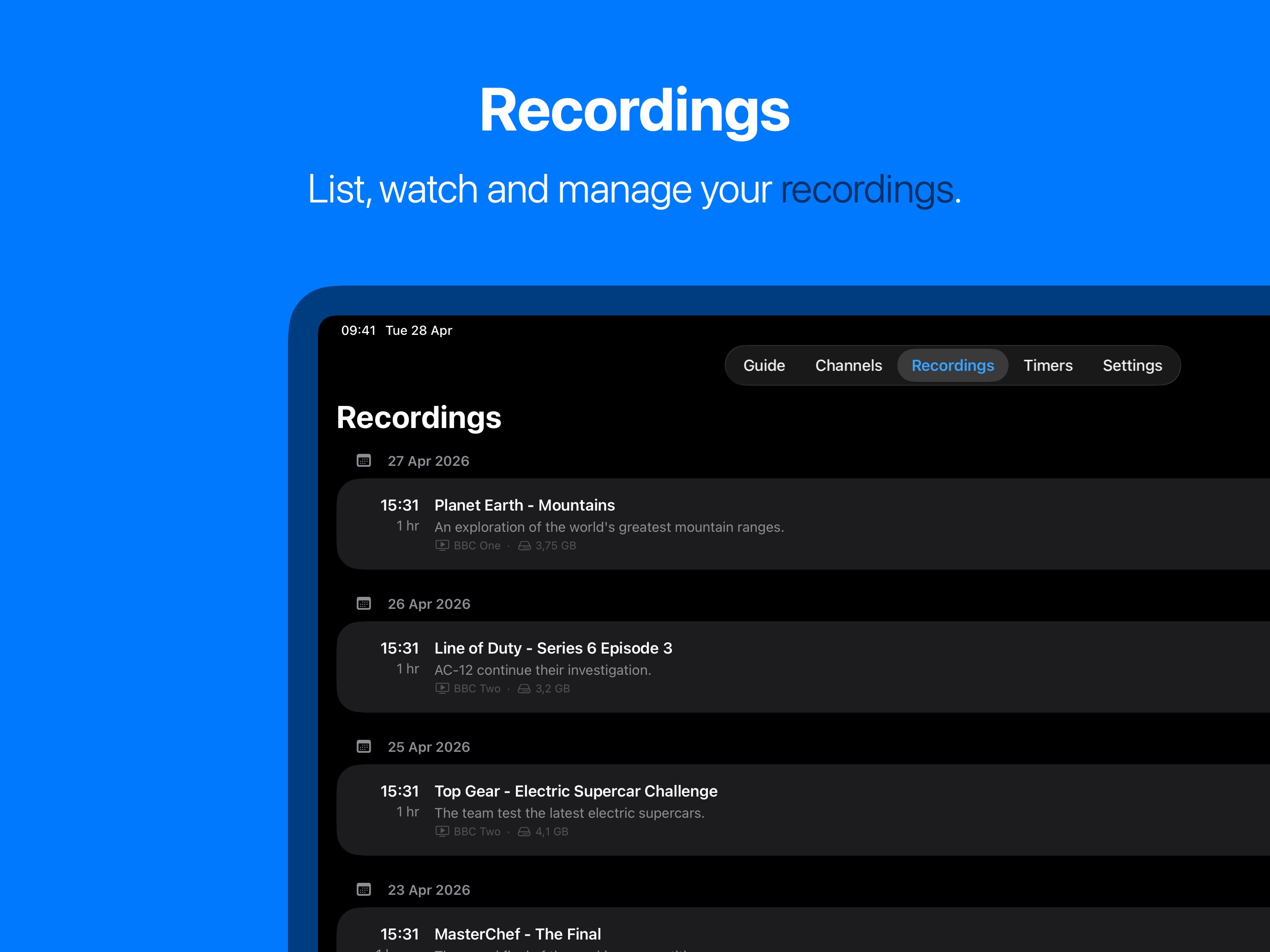Click the 09:41 status bar clock

pyautogui.click(x=358, y=331)
